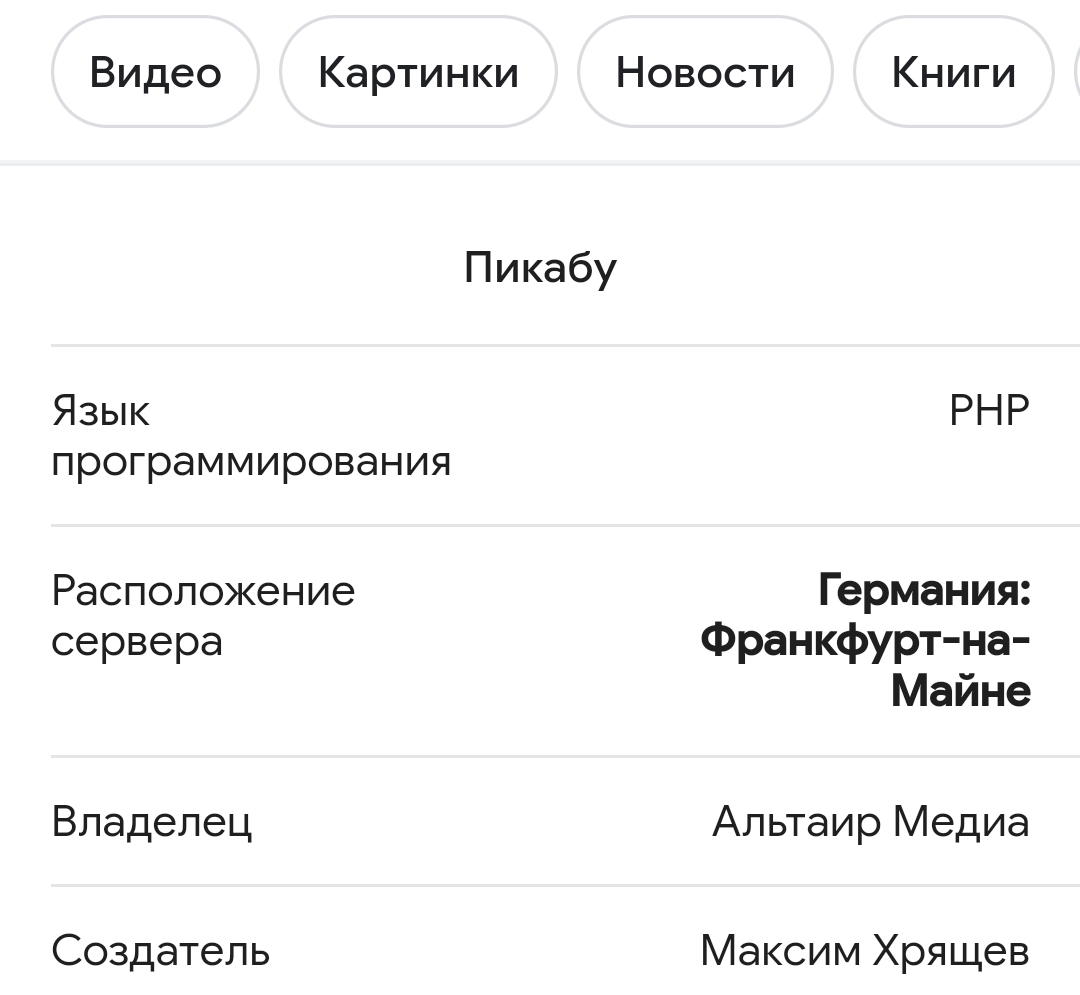Viewport: 1080px width, 995px height.
Task: Tap the word сервера
Action: click(x=137, y=641)
